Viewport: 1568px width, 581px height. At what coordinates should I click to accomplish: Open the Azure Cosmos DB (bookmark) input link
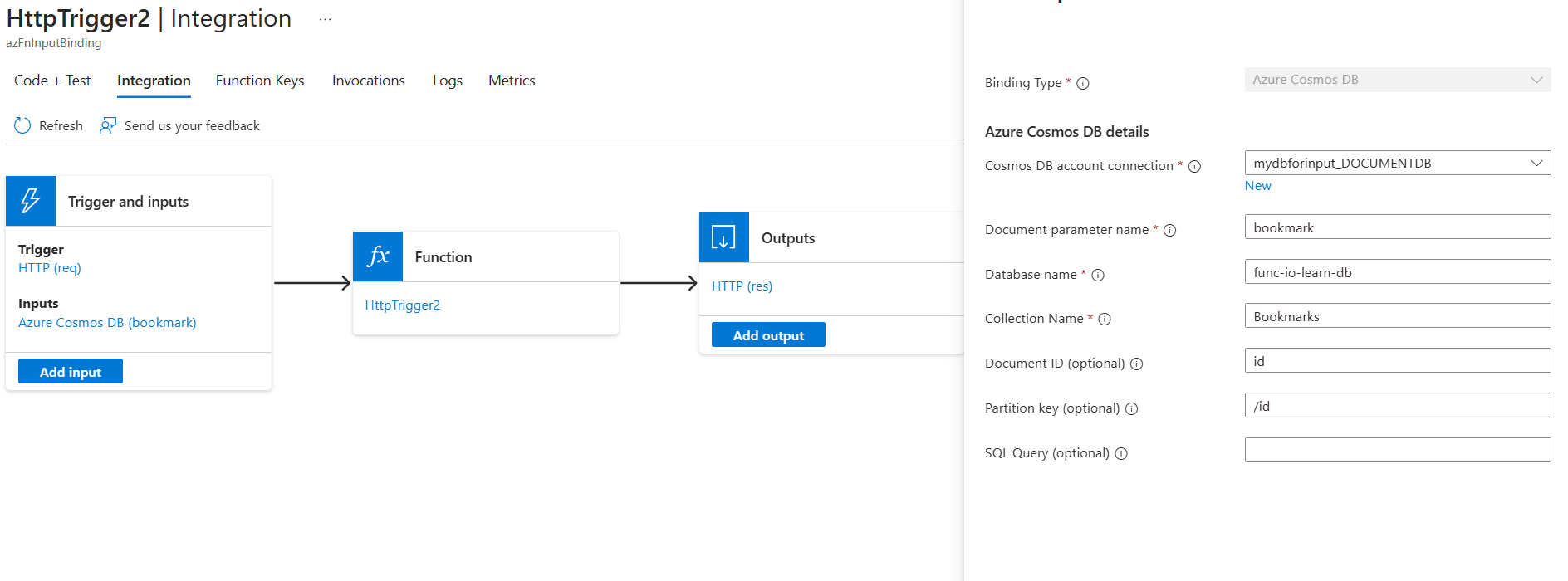pyautogui.click(x=107, y=322)
